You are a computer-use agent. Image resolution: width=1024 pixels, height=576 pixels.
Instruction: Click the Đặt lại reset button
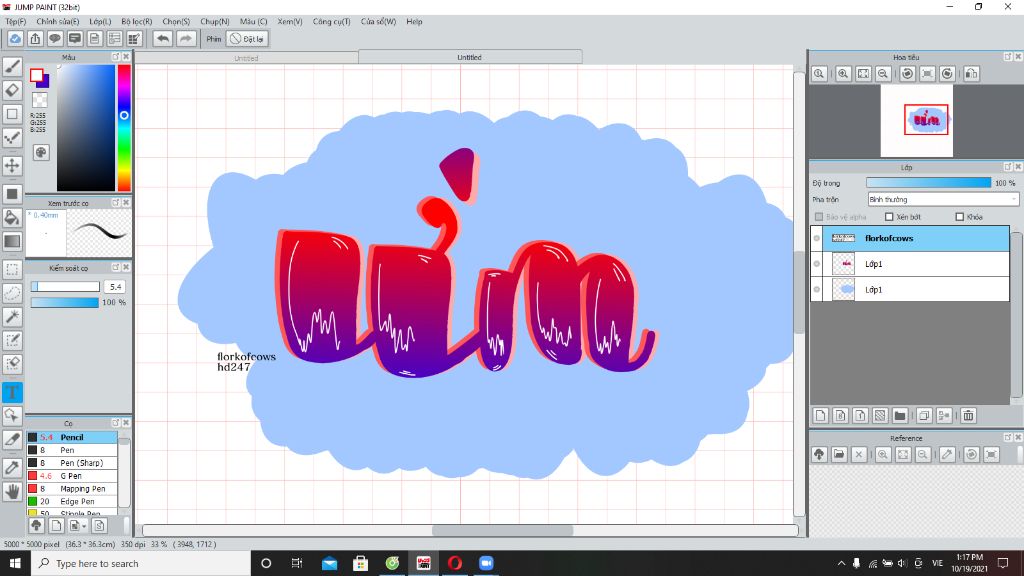[247, 39]
